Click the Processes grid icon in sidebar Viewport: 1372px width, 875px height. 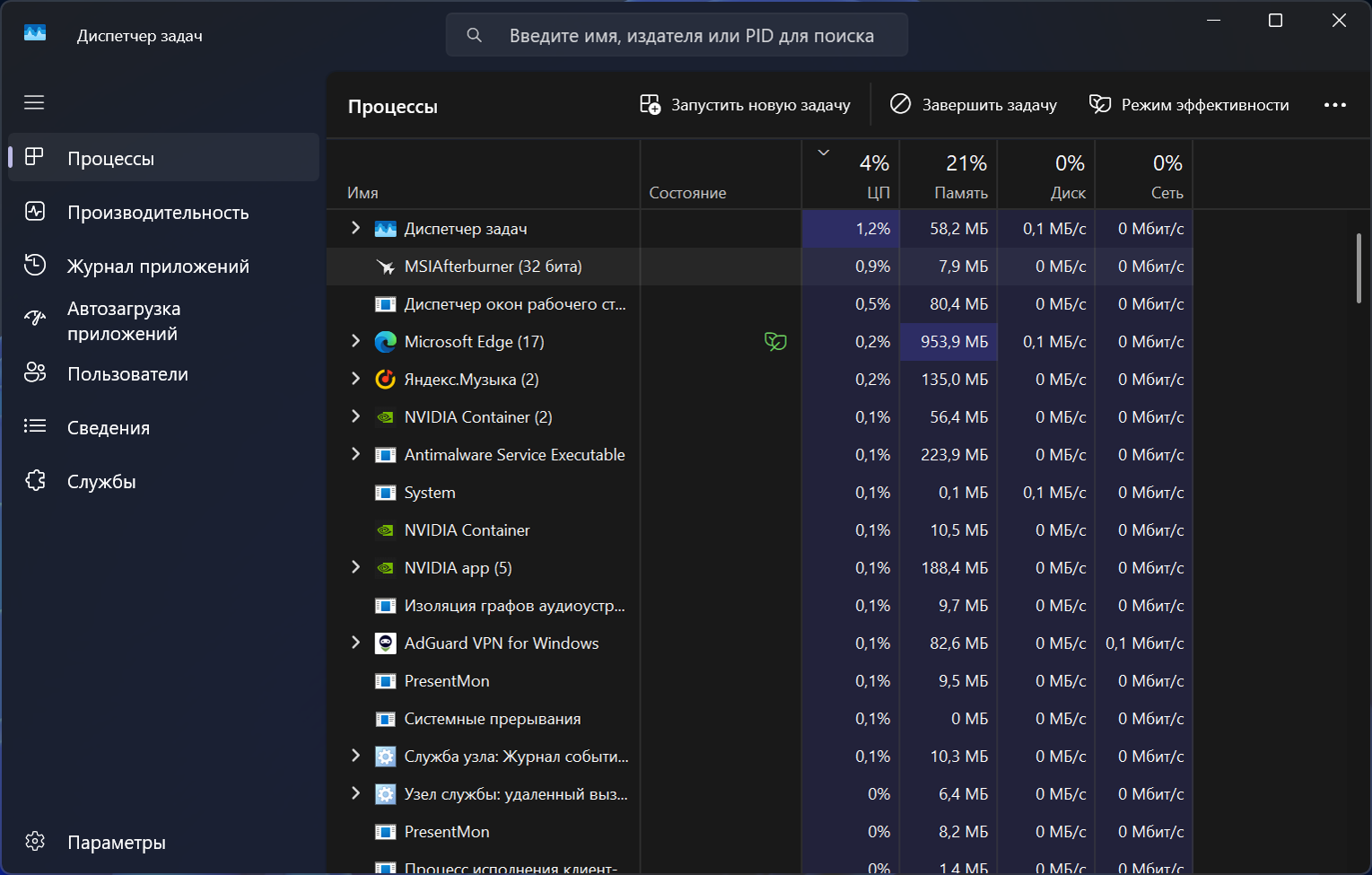point(34,157)
